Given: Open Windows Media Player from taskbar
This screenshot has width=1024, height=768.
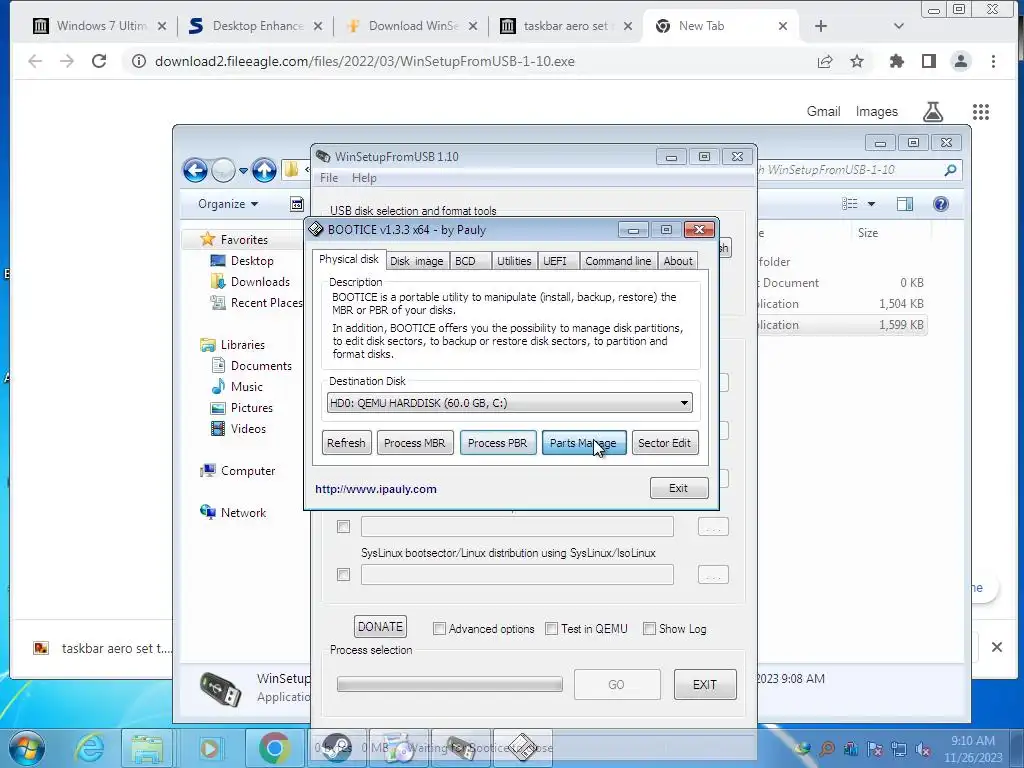Looking at the screenshot, I should click(210, 748).
